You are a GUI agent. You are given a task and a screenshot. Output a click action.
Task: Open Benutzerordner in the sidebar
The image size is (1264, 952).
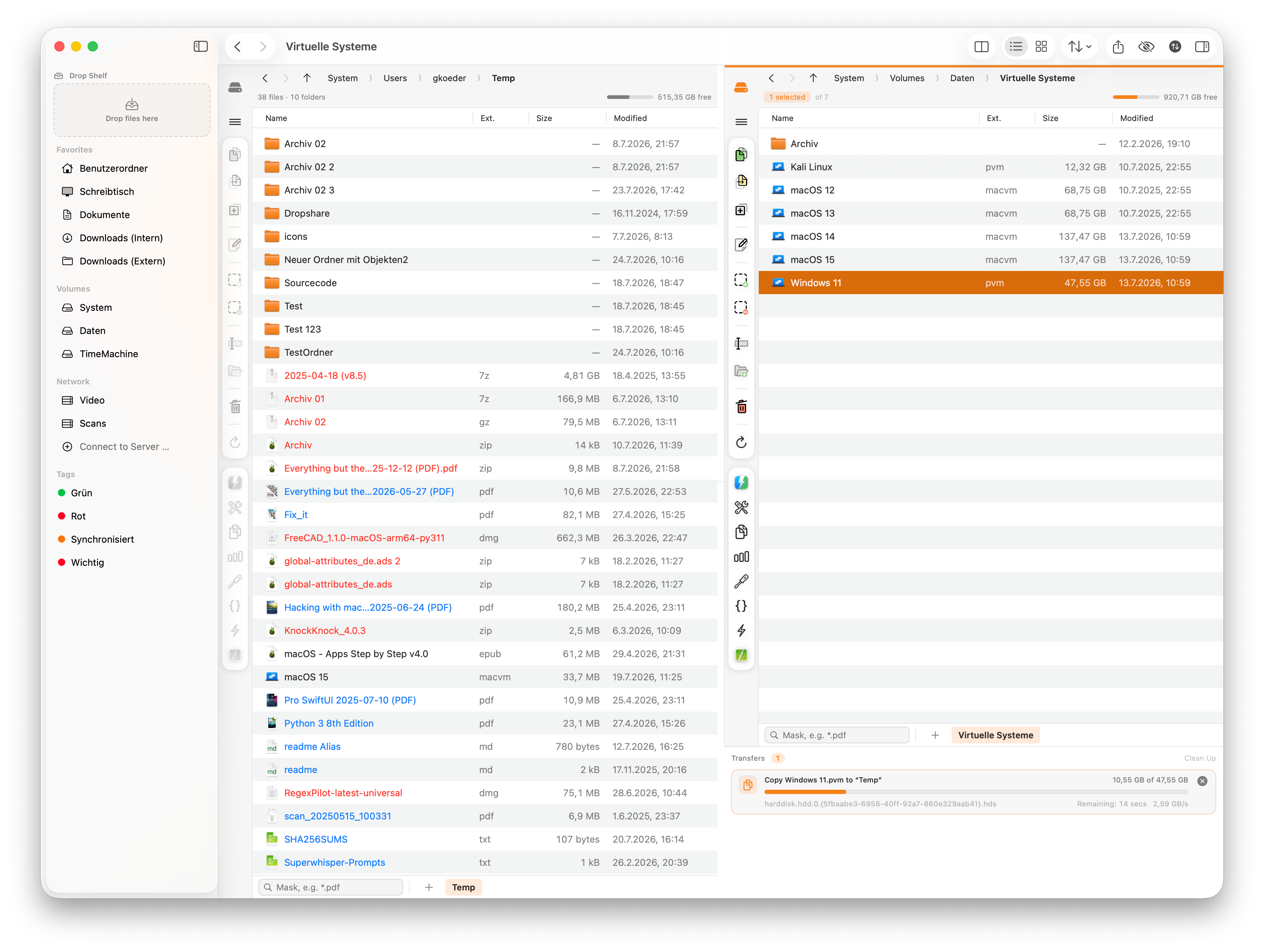click(x=113, y=168)
